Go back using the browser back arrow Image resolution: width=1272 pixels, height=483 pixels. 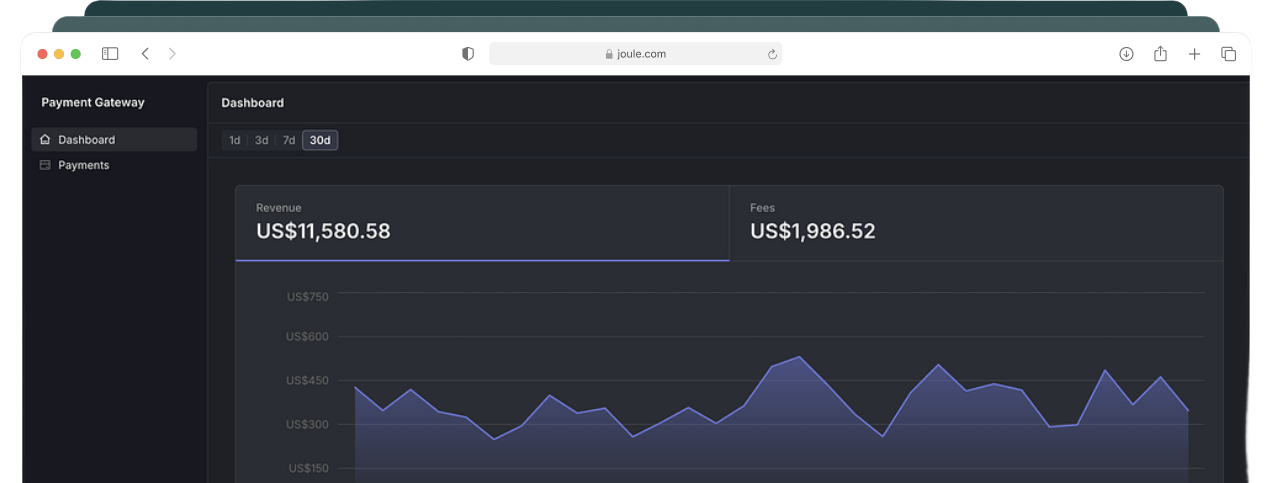(145, 54)
